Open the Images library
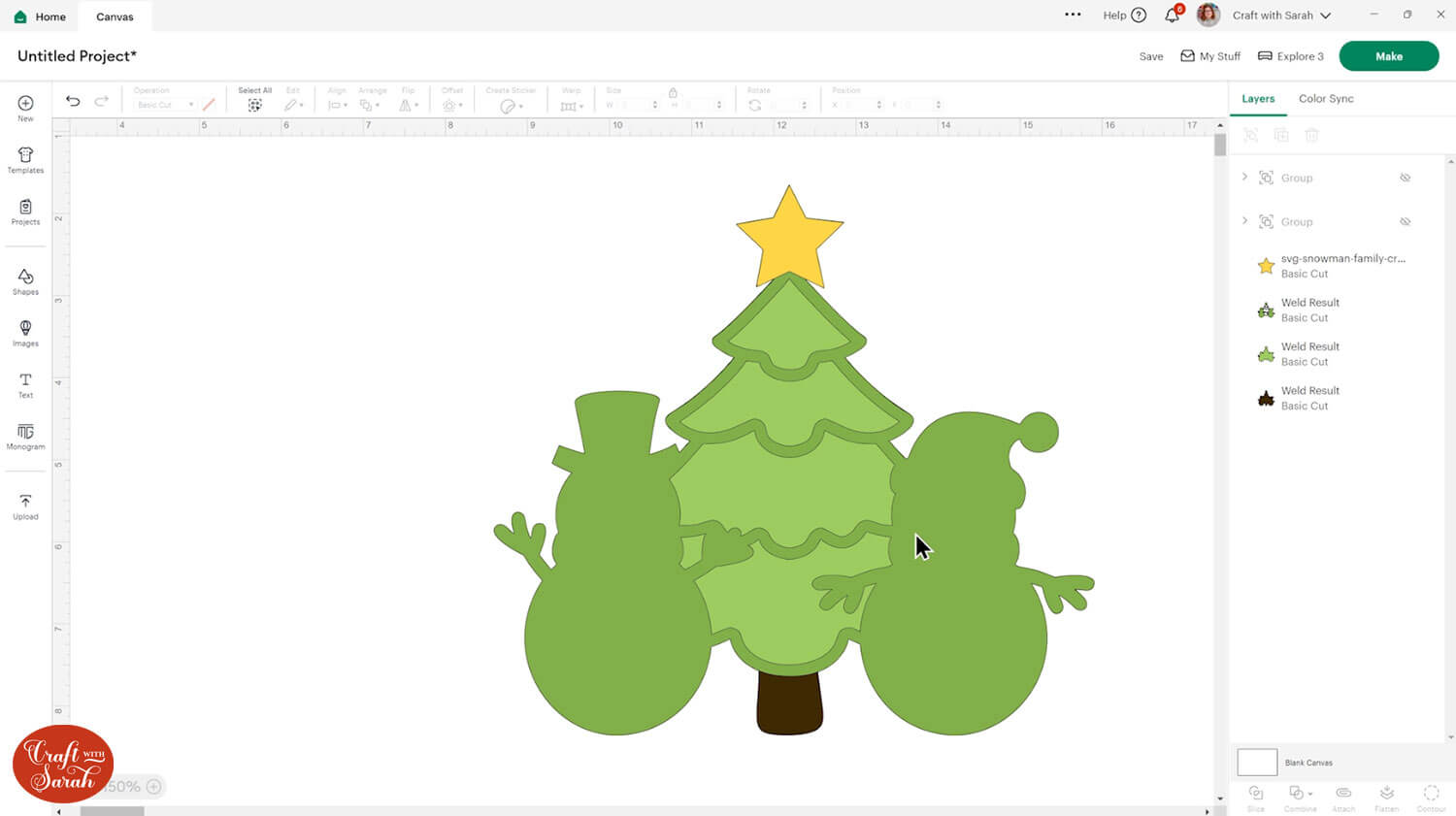The height and width of the screenshot is (816, 1456). coord(25,333)
